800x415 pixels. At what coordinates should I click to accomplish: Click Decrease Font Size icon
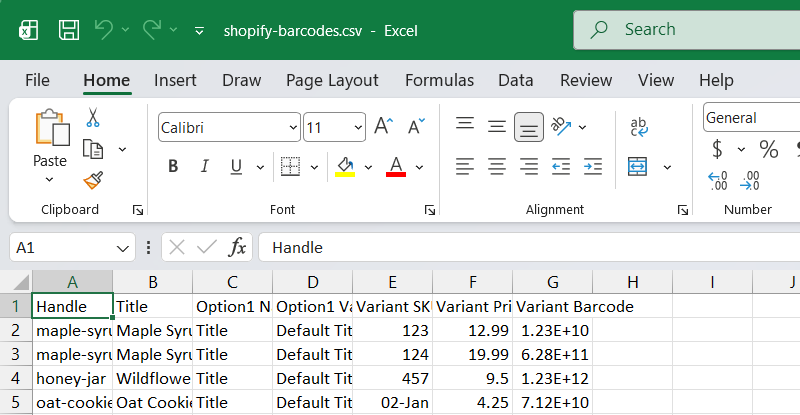tap(416, 126)
